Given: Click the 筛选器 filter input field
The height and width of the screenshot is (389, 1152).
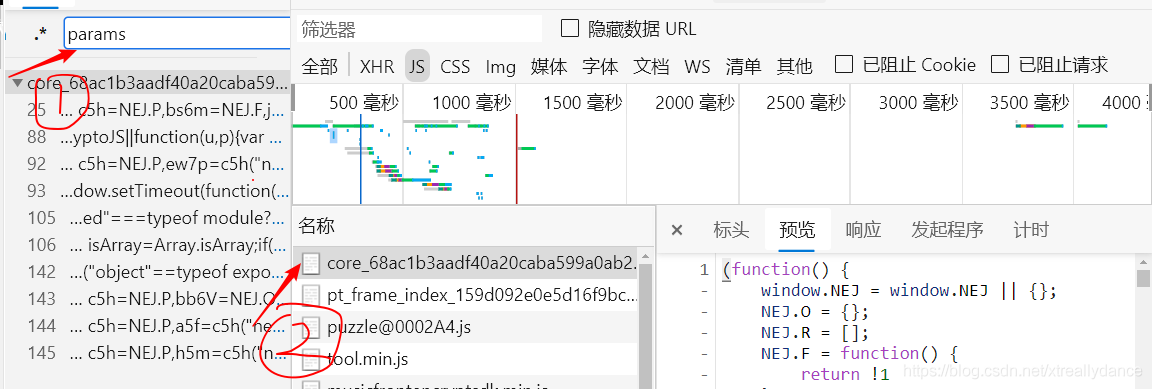Looking at the screenshot, I should pos(420,29).
